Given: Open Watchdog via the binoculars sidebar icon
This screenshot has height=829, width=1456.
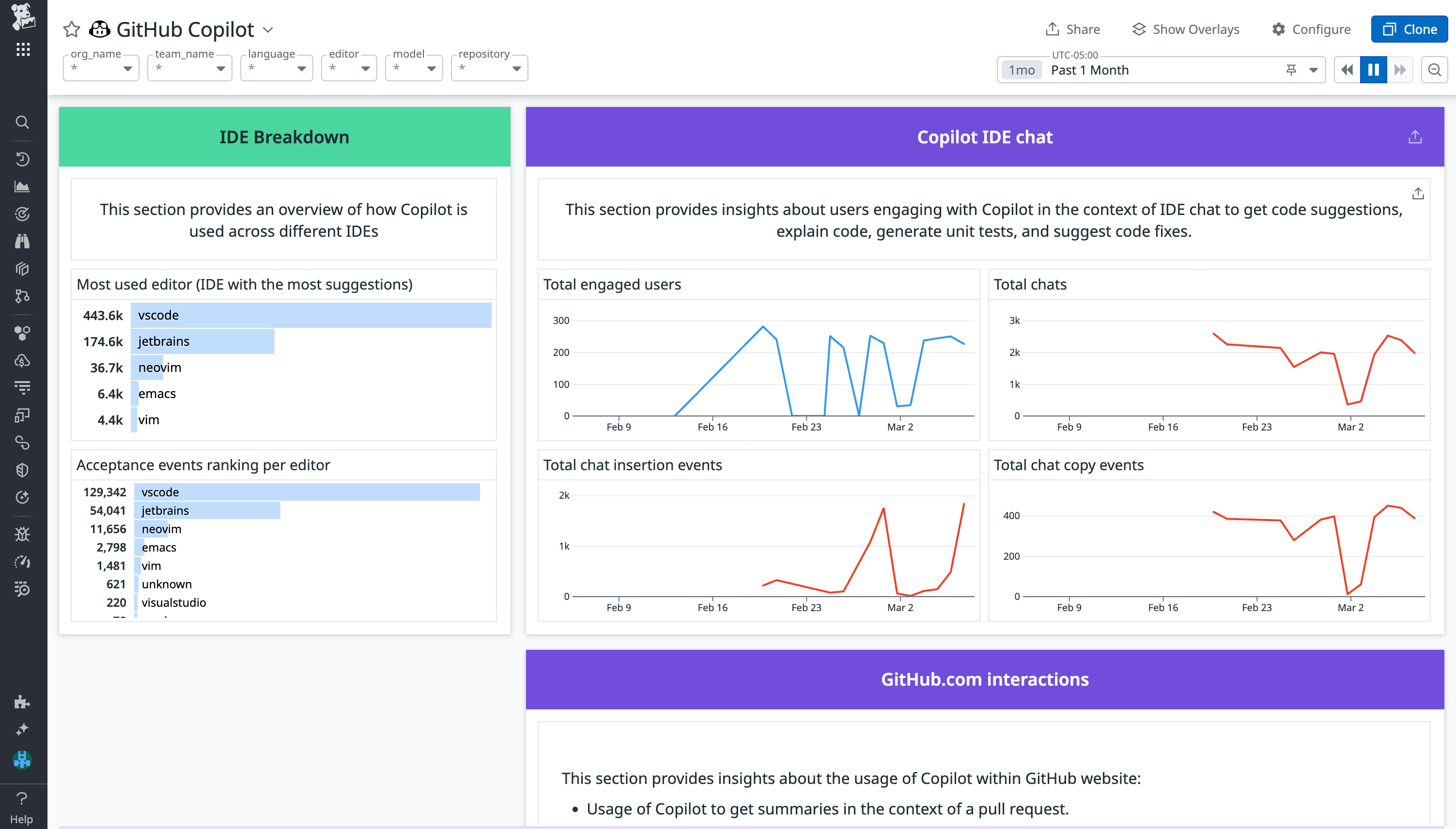Looking at the screenshot, I should coord(22,241).
